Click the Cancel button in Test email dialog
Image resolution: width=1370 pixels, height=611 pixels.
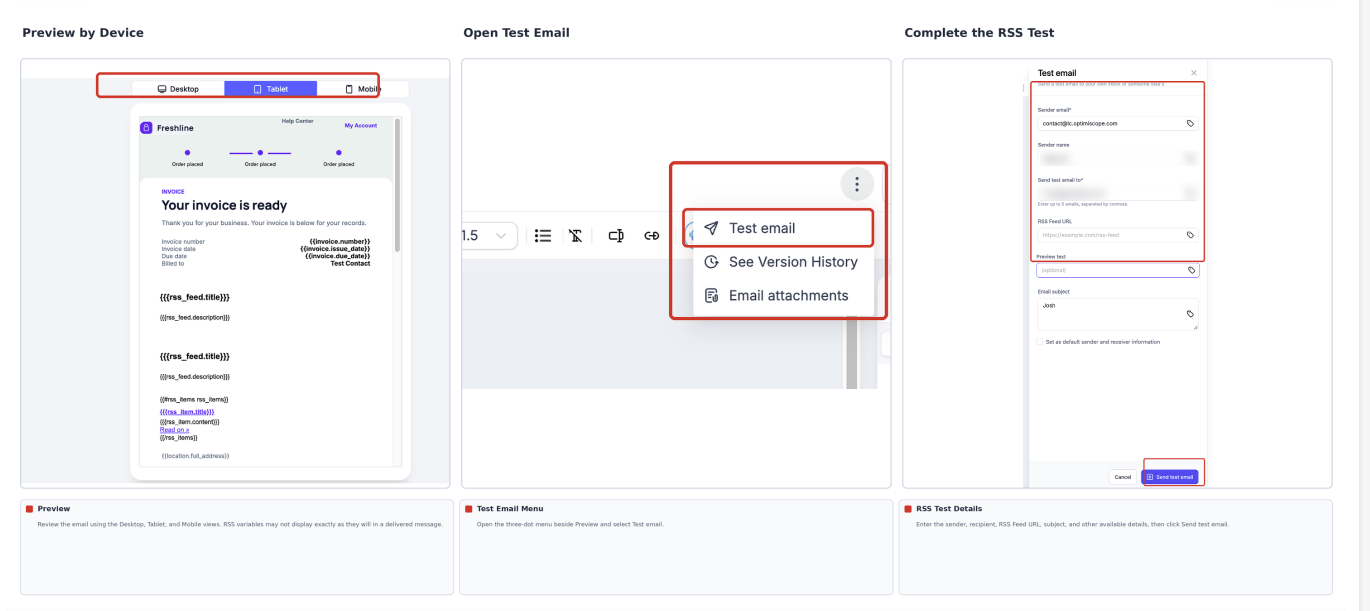1123,477
